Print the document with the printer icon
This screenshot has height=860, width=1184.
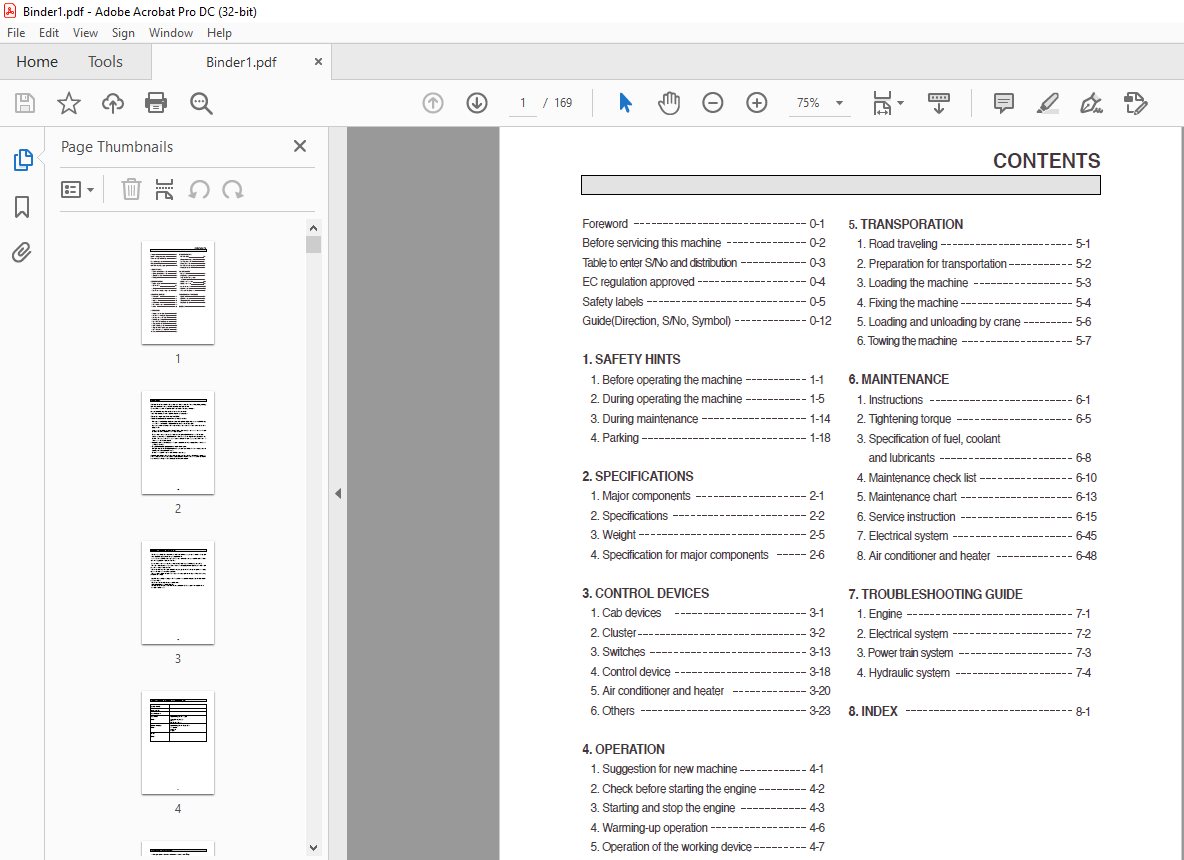[156, 103]
